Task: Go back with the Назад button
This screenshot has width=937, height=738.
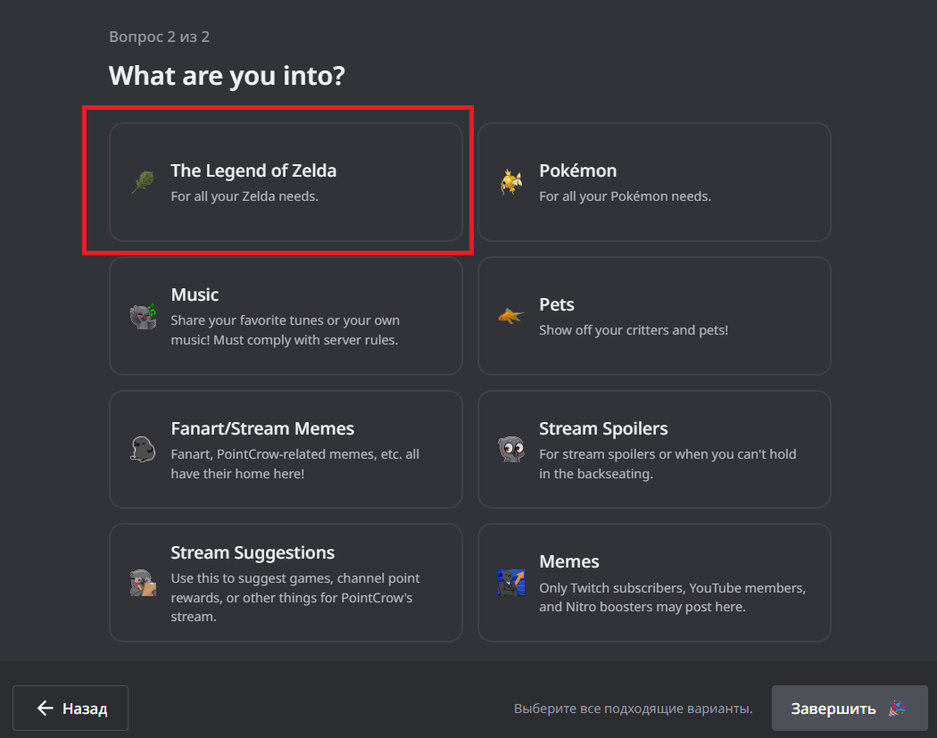Action: 71,708
